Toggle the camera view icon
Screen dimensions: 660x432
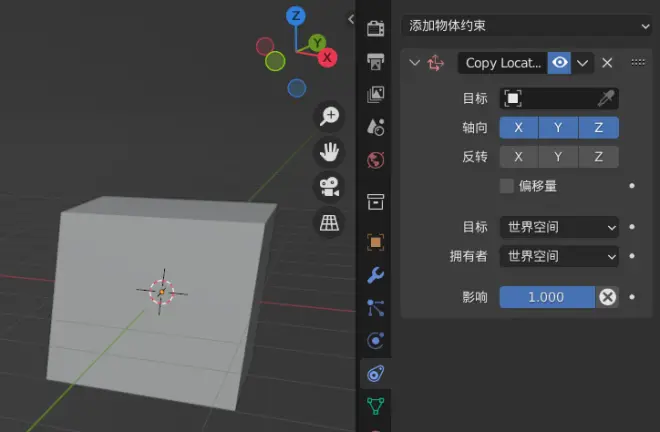click(x=329, y=187)
